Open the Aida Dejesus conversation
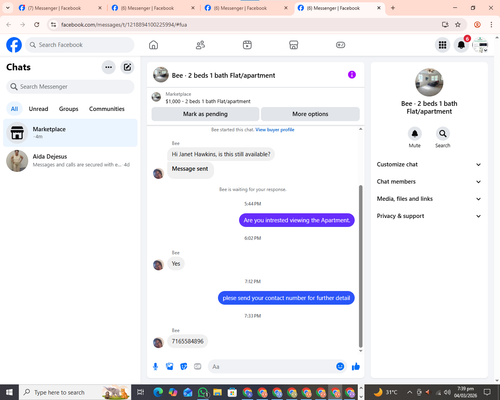The width and height of the screenshot is (500, 400). [x=70, y=161]
